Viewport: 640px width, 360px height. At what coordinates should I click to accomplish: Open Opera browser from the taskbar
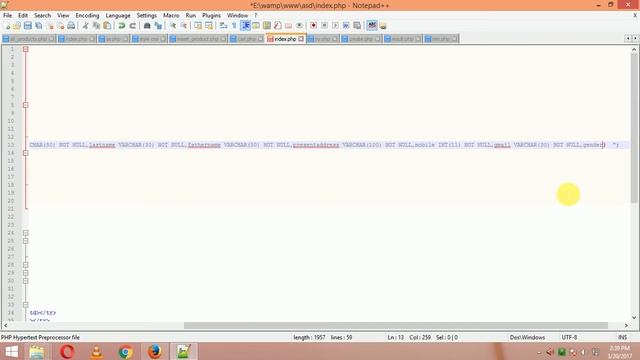coord(67,351)
